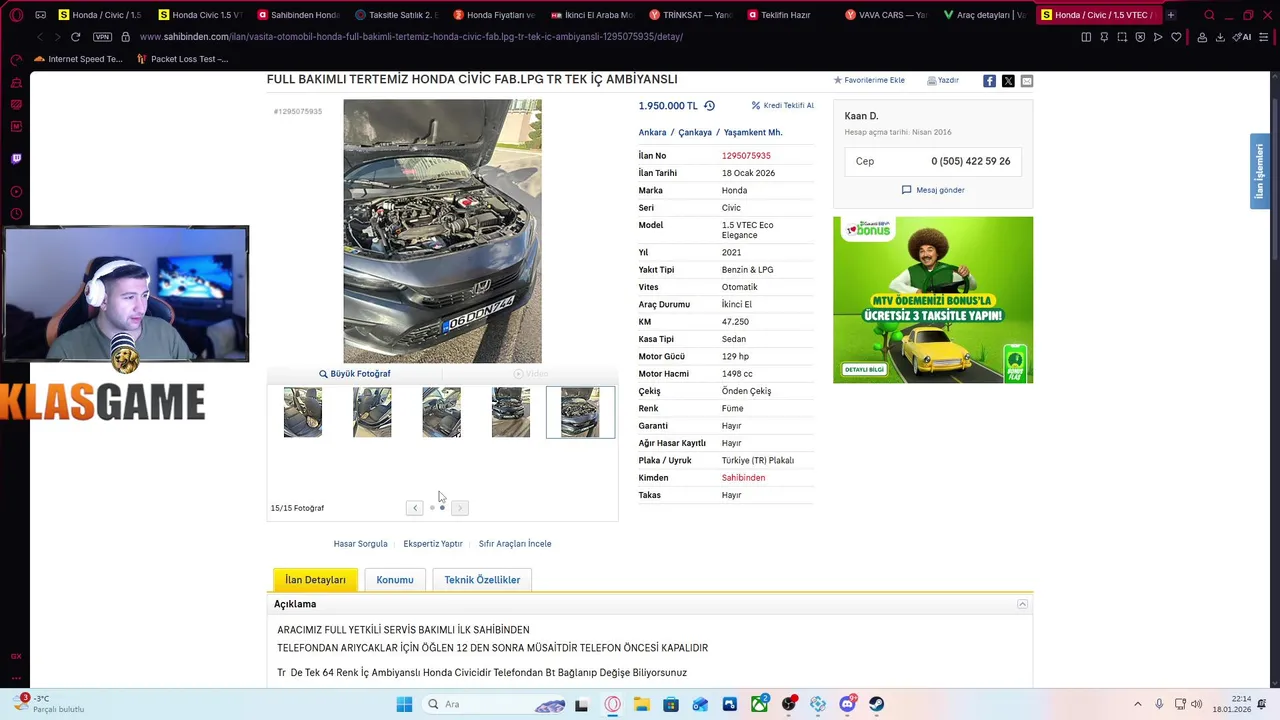Click the price history clock icon
The width and height of the screenshot is (1280, 720).
coord(709,106)
